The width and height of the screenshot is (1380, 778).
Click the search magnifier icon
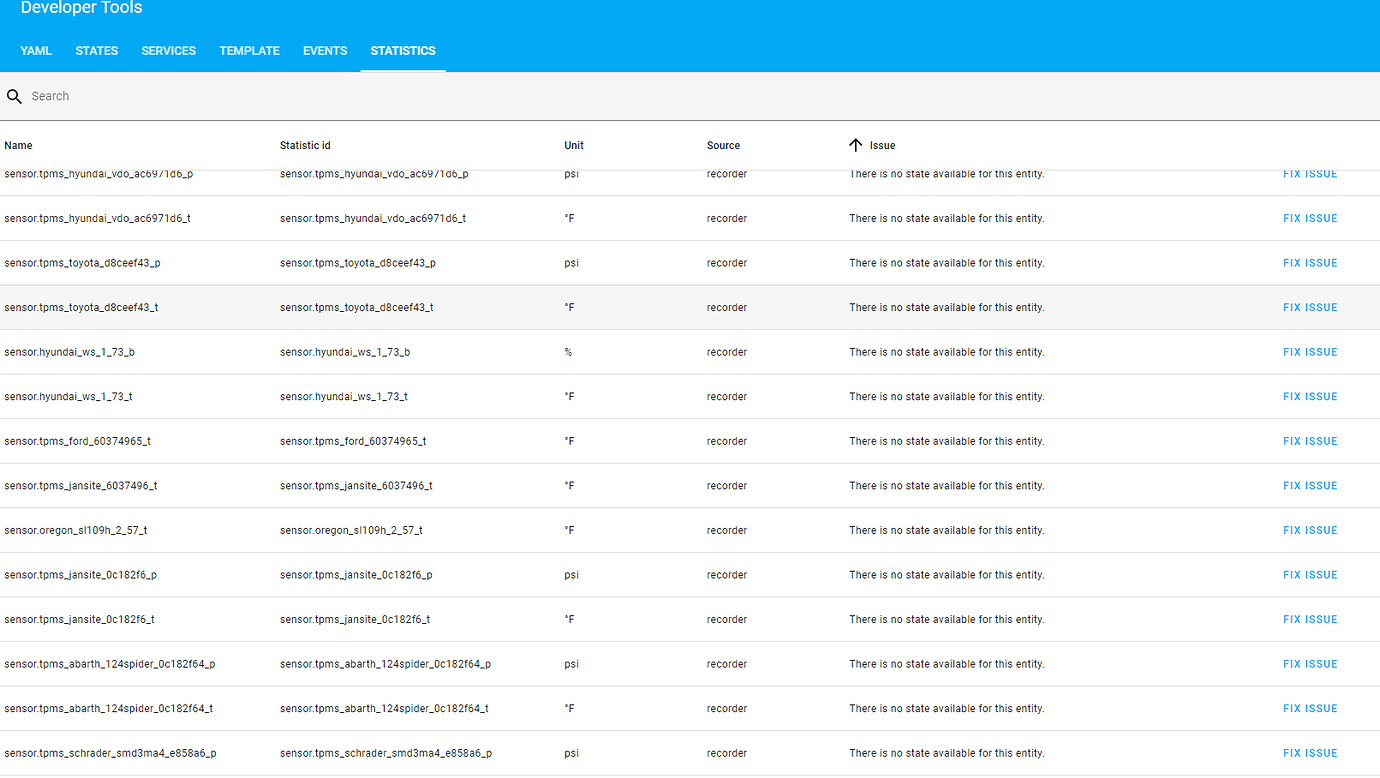(x=14, y=95)
